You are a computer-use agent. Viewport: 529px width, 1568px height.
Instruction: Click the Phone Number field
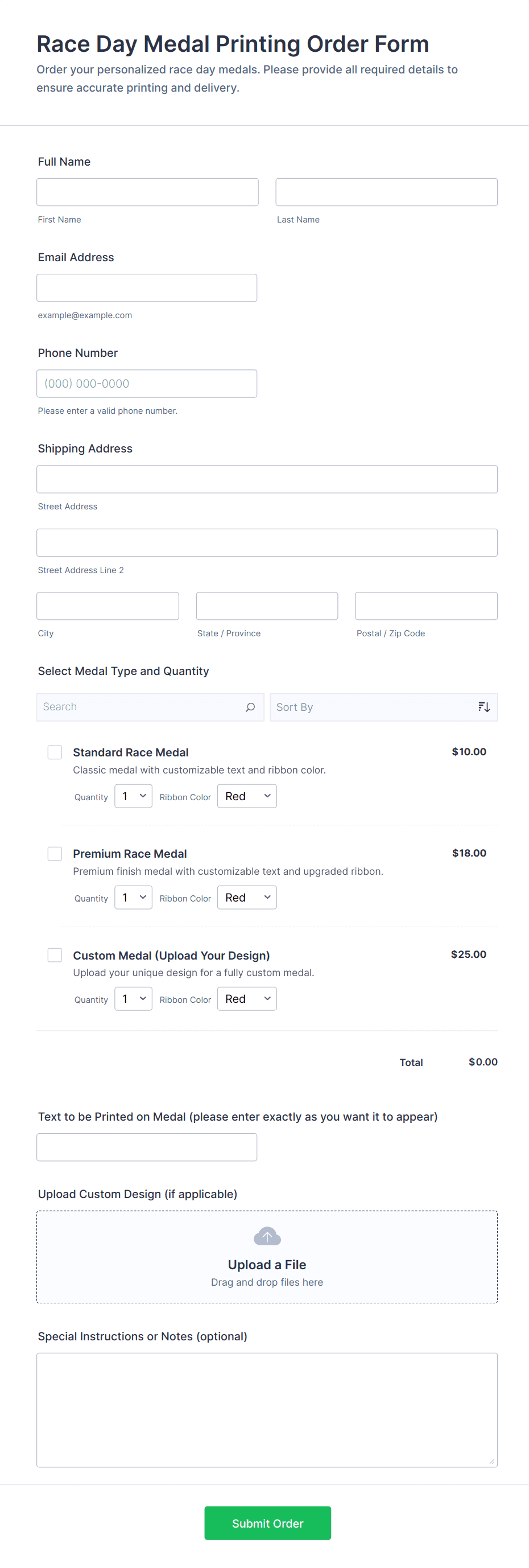pos(147,384)
